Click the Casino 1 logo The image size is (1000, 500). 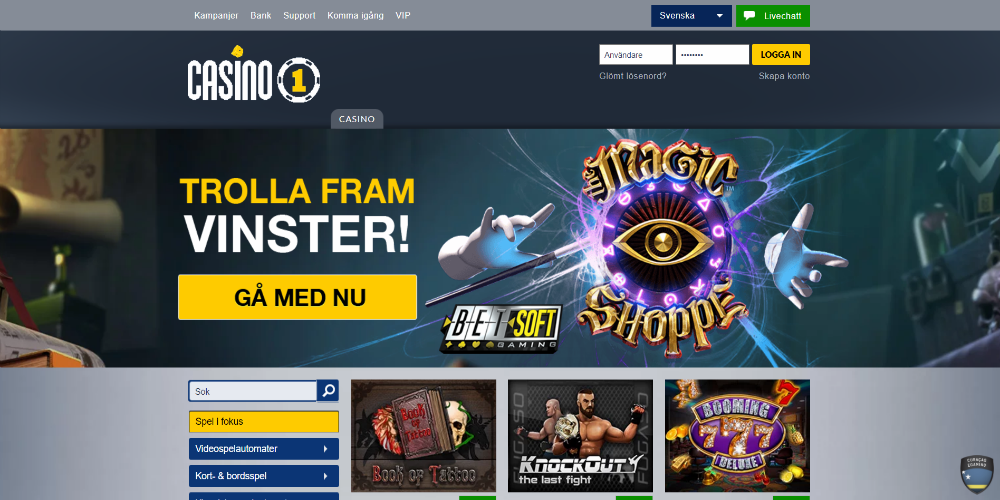point(254,75)
